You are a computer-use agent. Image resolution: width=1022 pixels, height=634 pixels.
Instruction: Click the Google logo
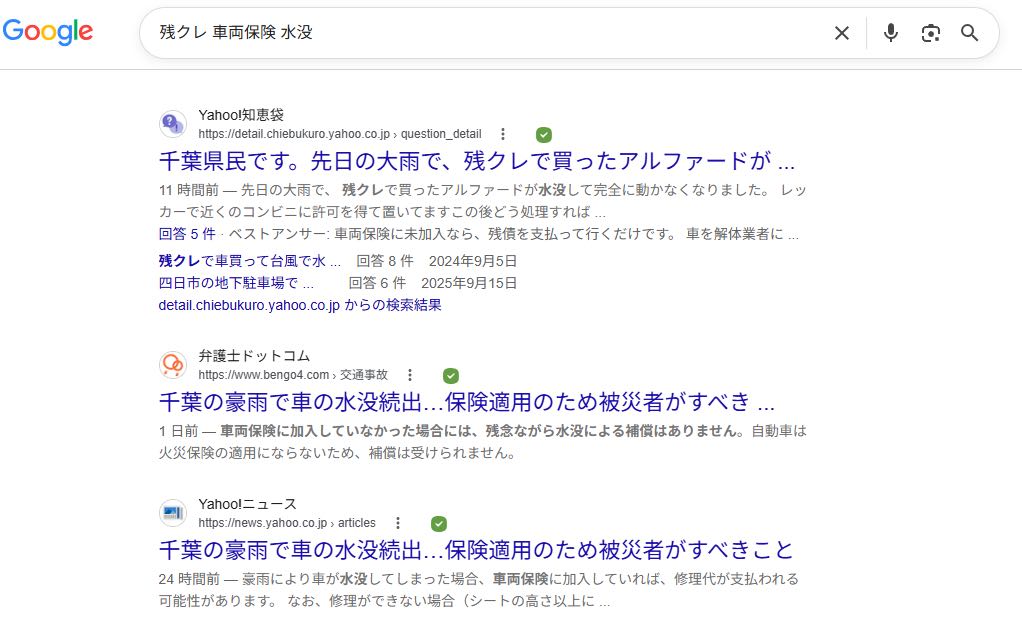tap(48, 31)
